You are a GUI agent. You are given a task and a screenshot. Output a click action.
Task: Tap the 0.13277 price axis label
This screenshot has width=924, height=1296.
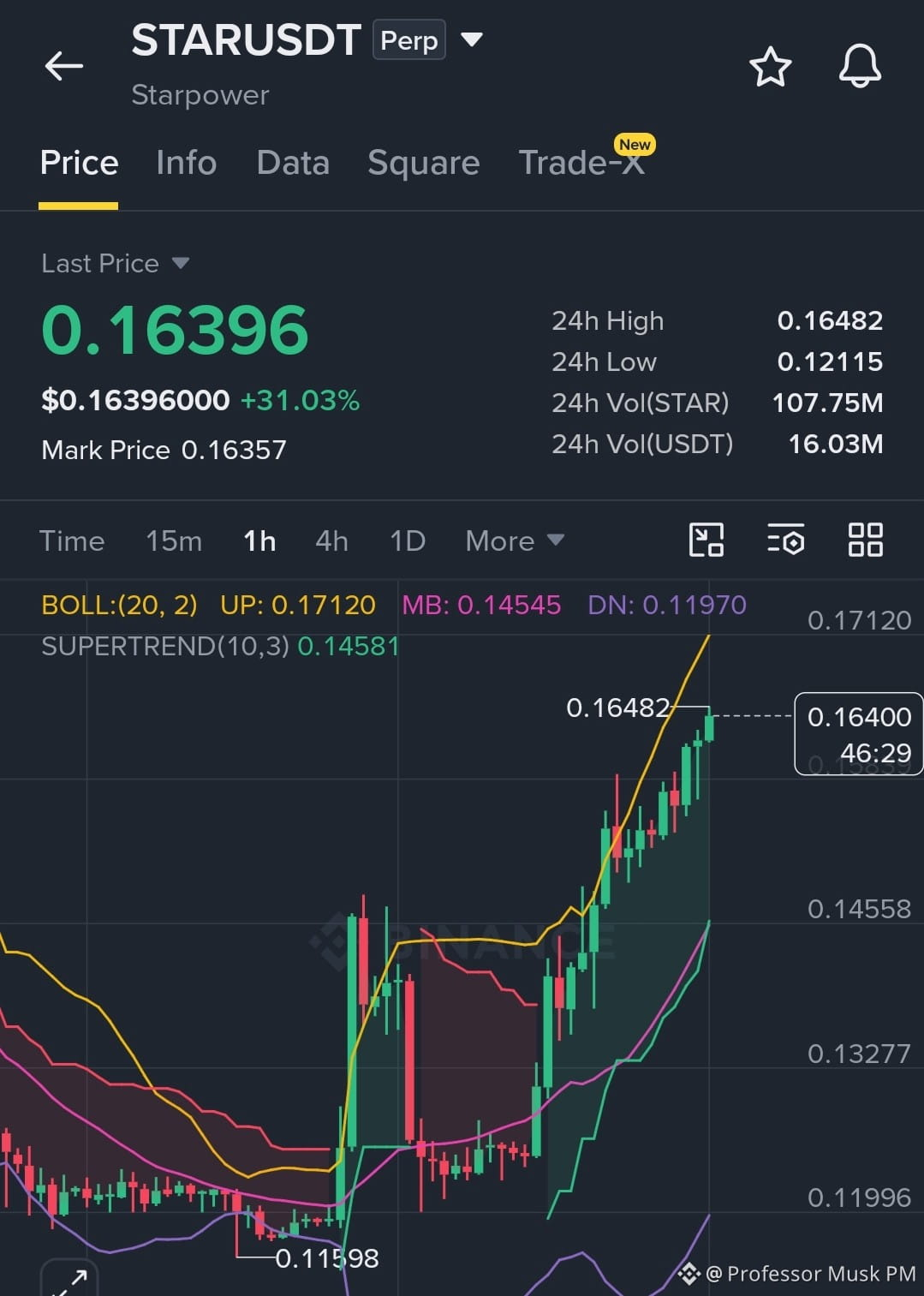point(859,1054)
